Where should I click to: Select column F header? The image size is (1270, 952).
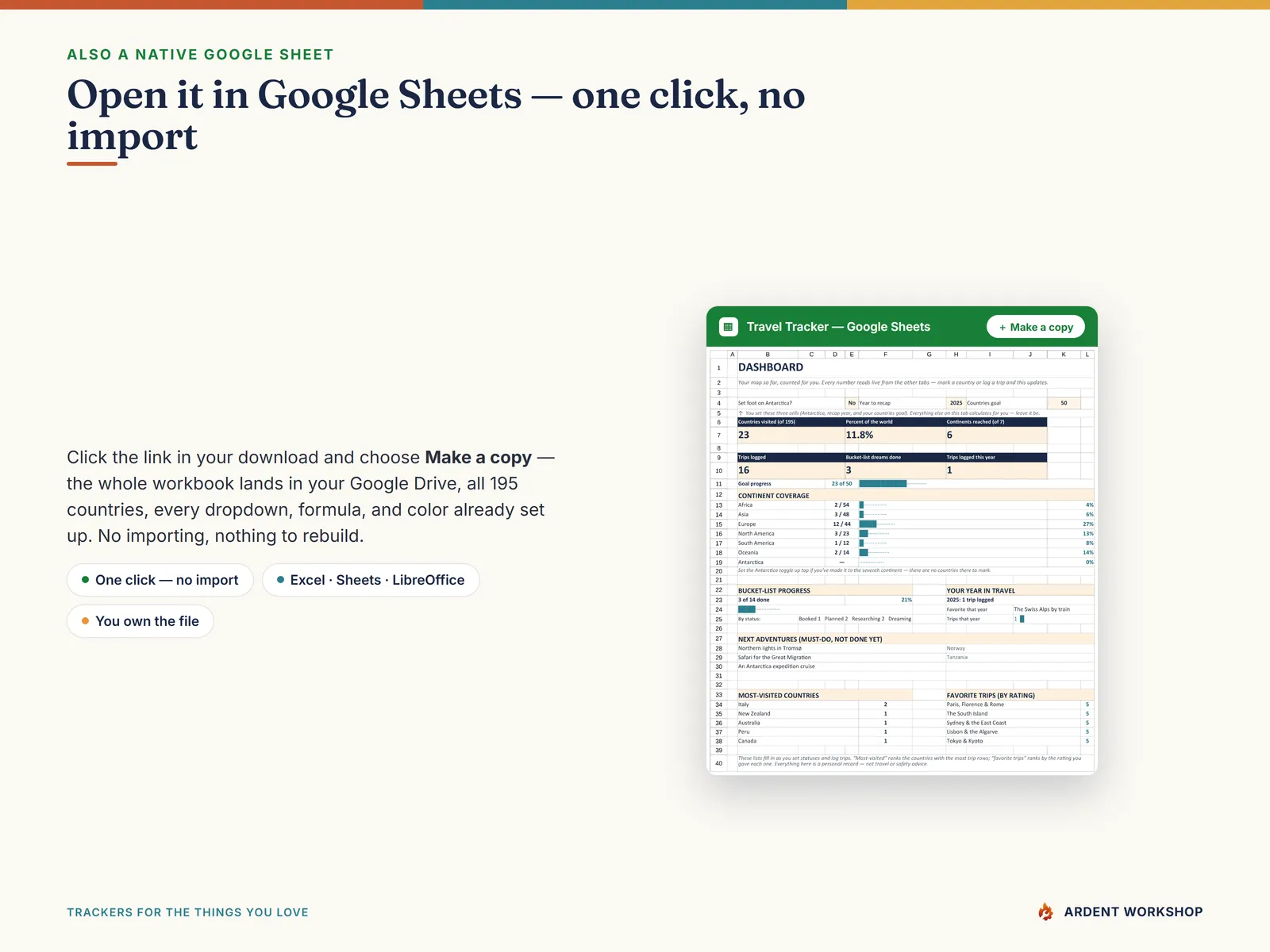coord(885,355)
